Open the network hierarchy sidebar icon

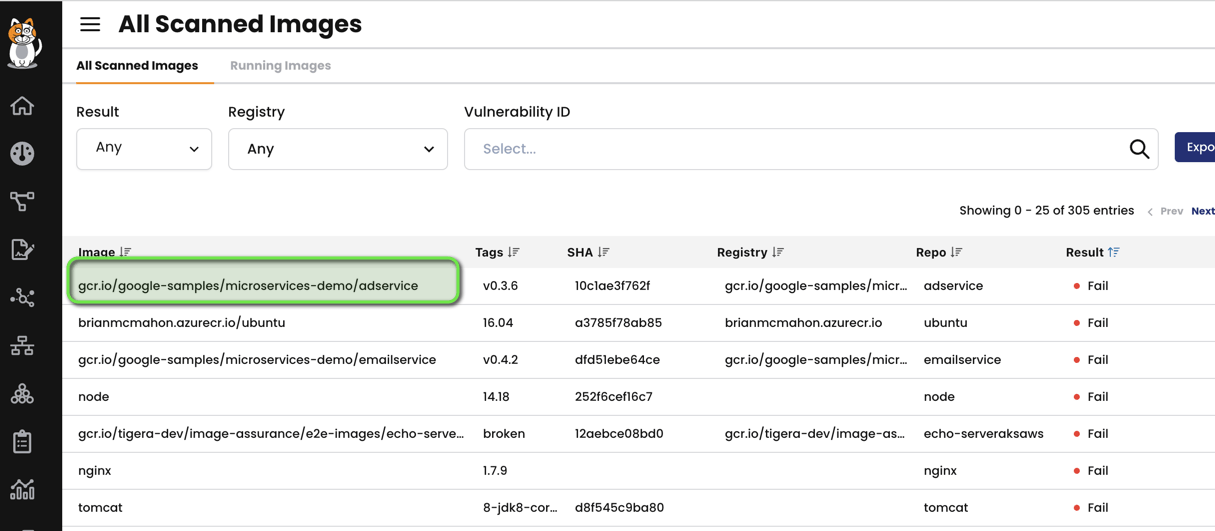coord(22,345)
